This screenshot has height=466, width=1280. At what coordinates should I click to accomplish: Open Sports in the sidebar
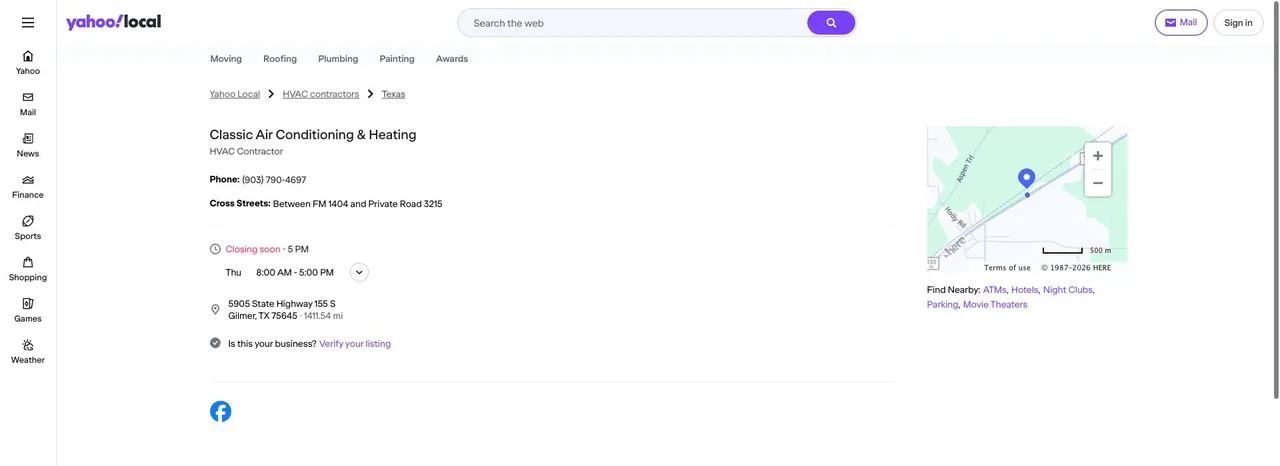[28, 227]
